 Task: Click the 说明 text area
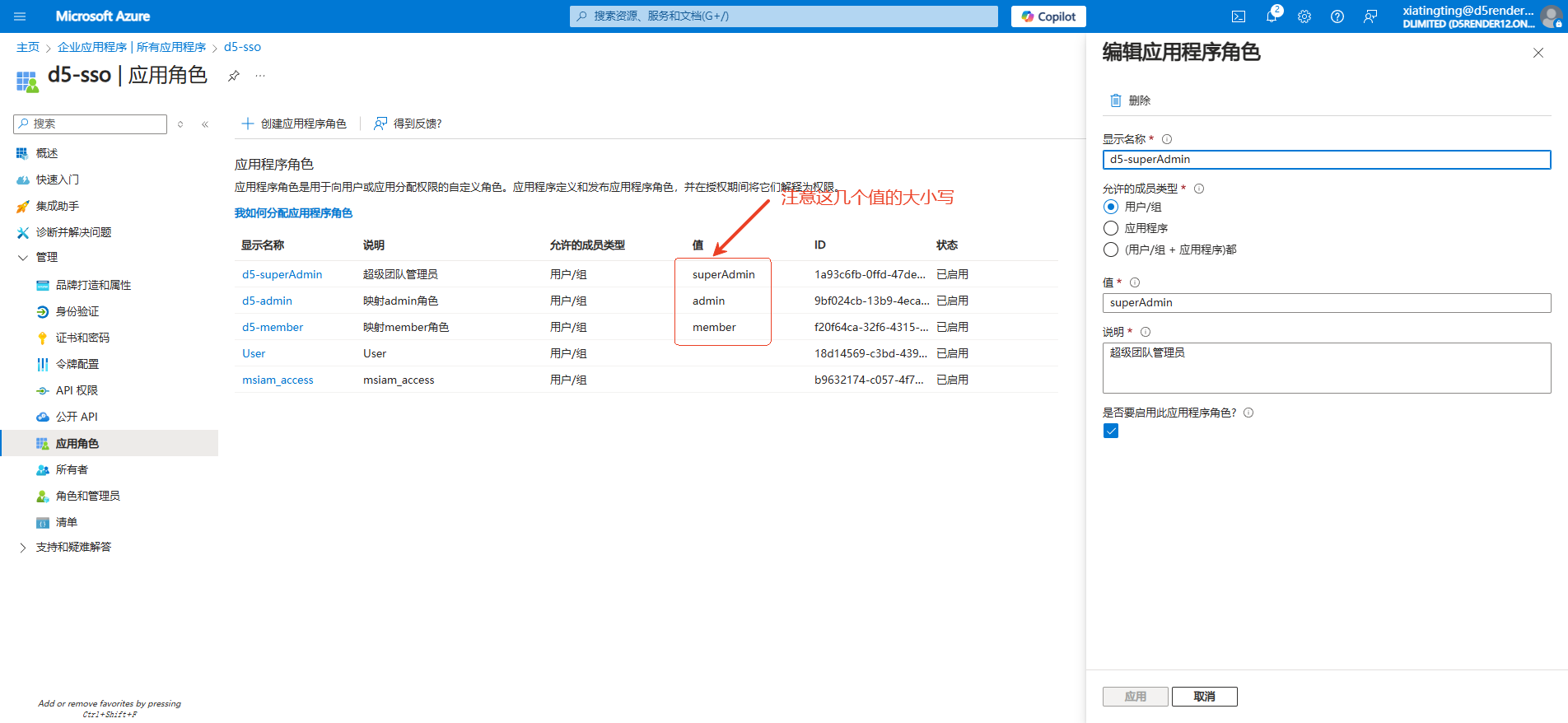point(1327,368)
